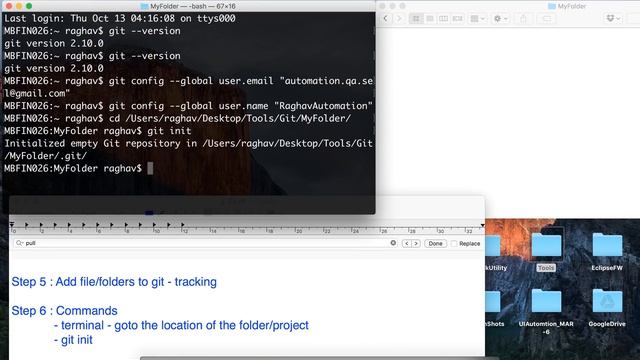
Task: Select tab stop at ruler position 2
Action: [x=41, y=224]
